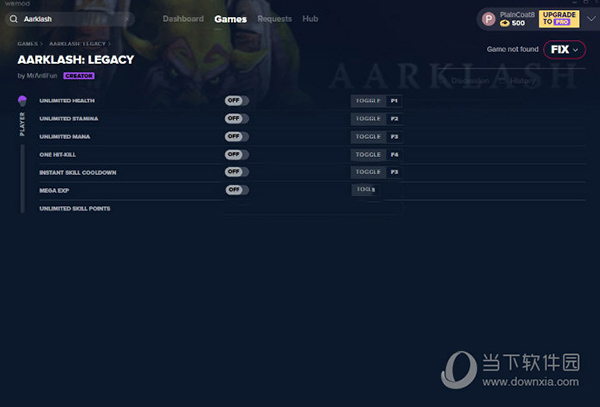600x407 pixels.
Task: Click F4 hotkey for One Hit-Kill
Action: point(394,155)
